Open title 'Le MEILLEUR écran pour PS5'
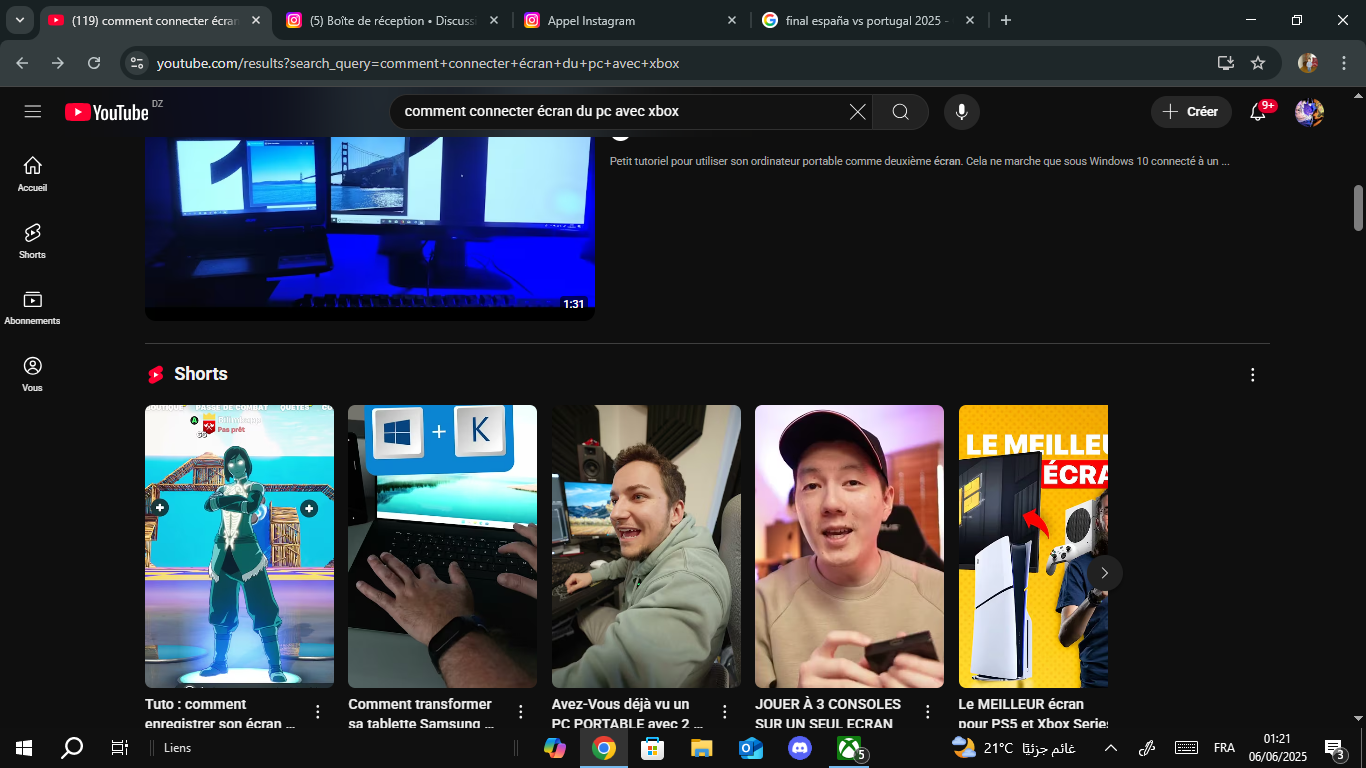Screen dimensions: 1366x768 [1033, 714]
